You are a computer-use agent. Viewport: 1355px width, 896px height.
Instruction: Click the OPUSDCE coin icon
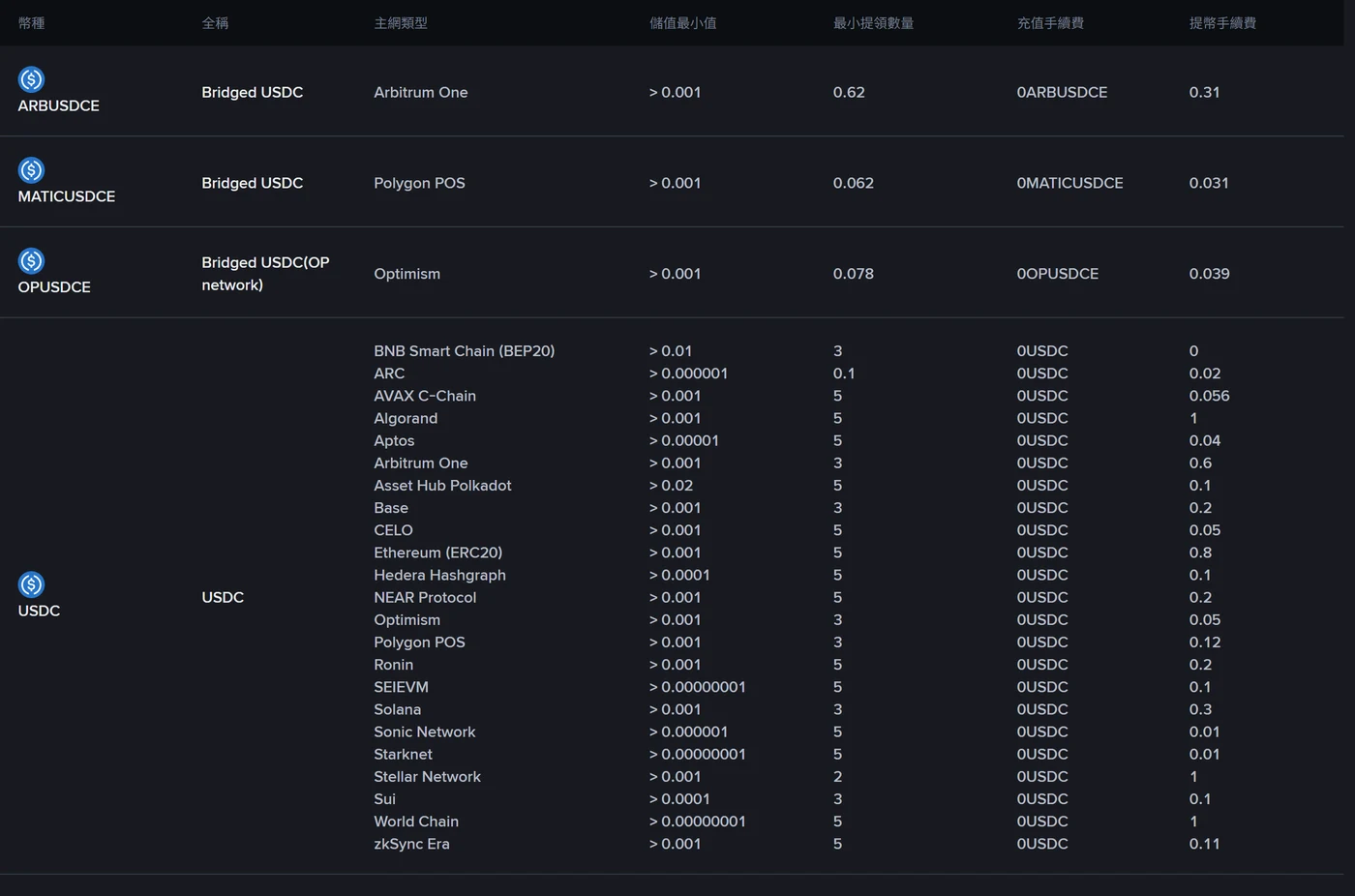coord(31,261)
